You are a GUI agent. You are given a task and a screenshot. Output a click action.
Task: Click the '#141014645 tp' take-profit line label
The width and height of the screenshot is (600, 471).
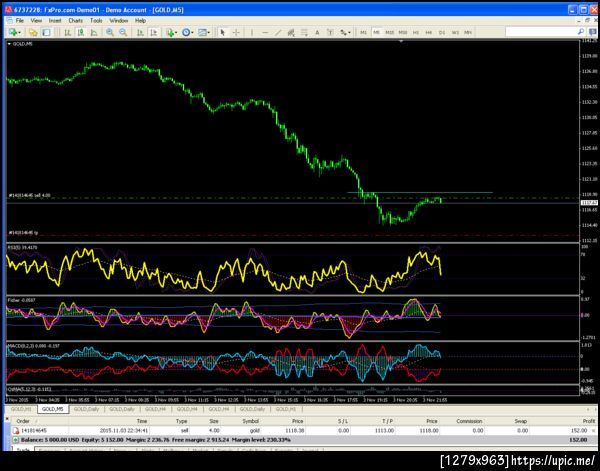click(23, 233)
